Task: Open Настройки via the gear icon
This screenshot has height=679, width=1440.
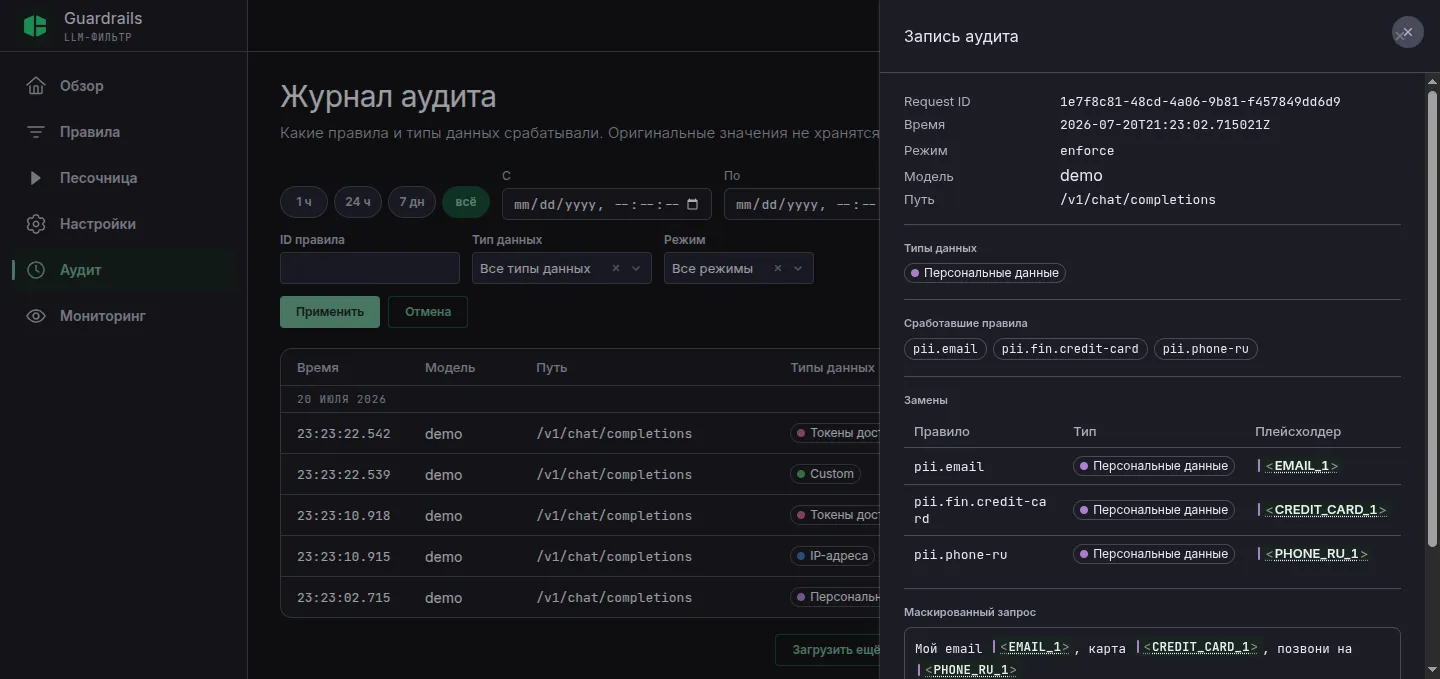Action: click(36, 224)
